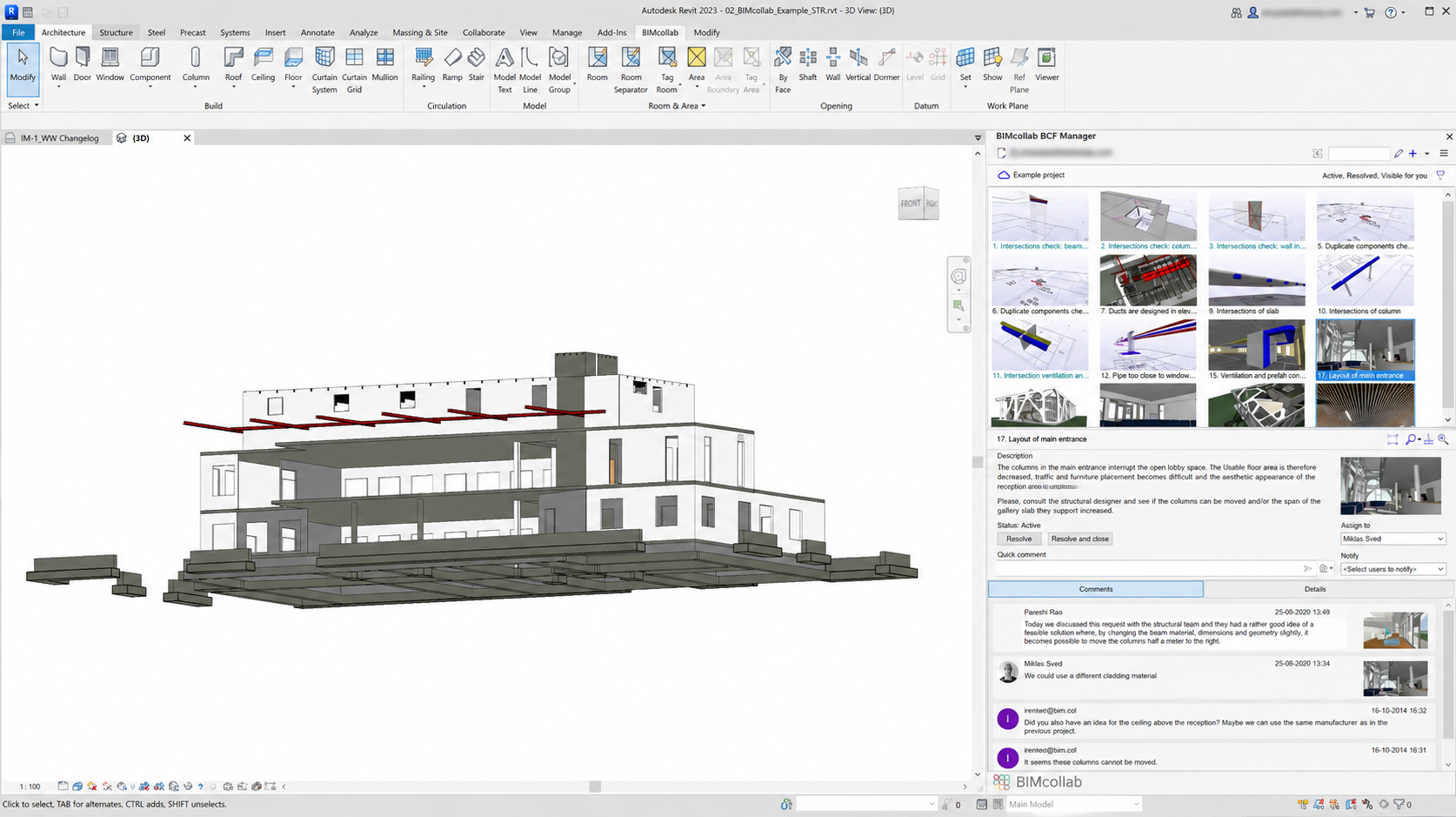Screen dimensions: 1456x817
Task: Select the Curtain System tool
Action: pos(324,70)
